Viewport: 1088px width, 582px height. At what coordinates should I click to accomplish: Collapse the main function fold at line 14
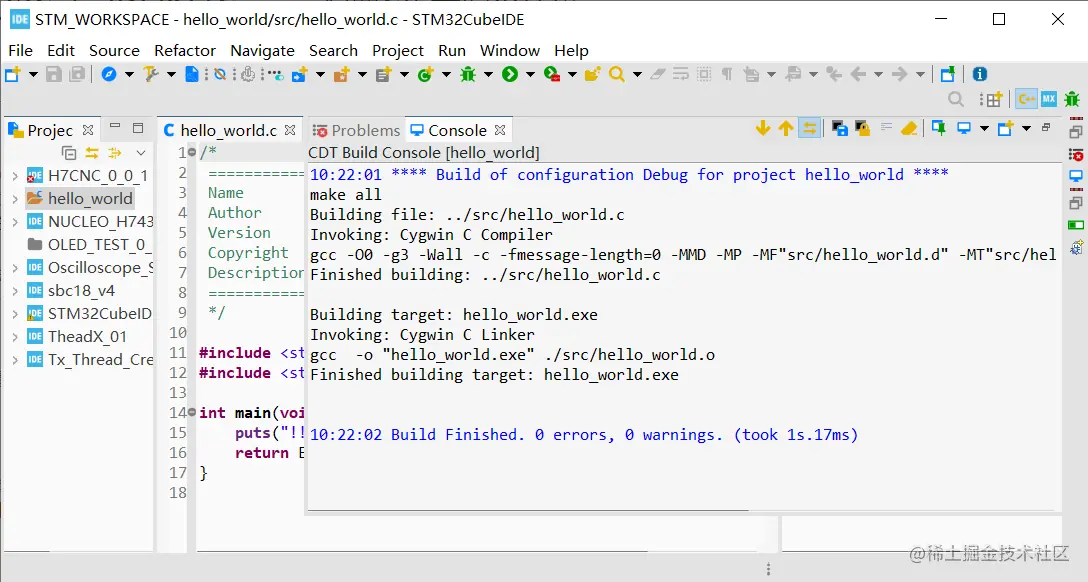click(192, 413)
